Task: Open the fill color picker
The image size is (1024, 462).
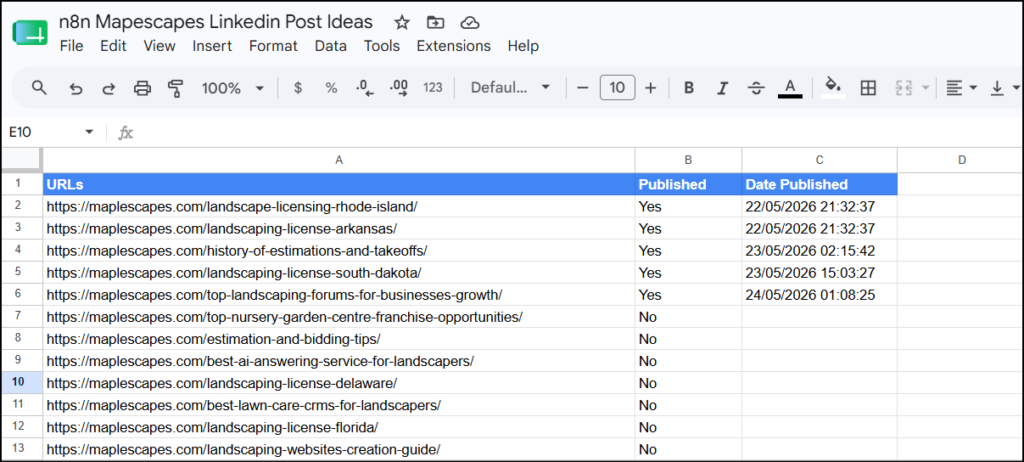Action: pos(833,88)
